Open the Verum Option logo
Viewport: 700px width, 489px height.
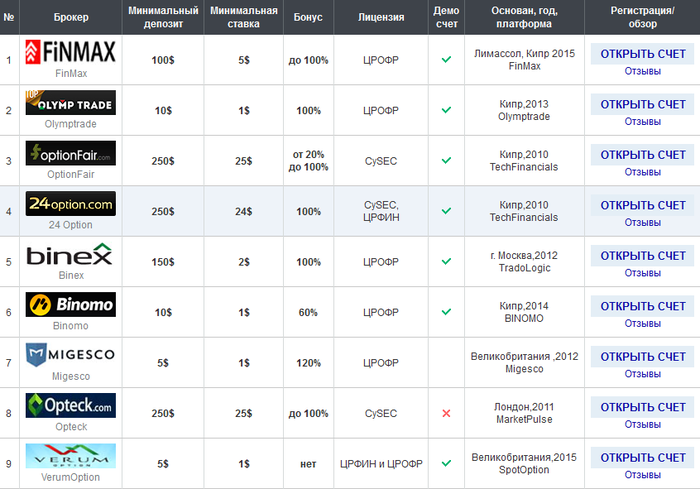[x=71, y=456]
